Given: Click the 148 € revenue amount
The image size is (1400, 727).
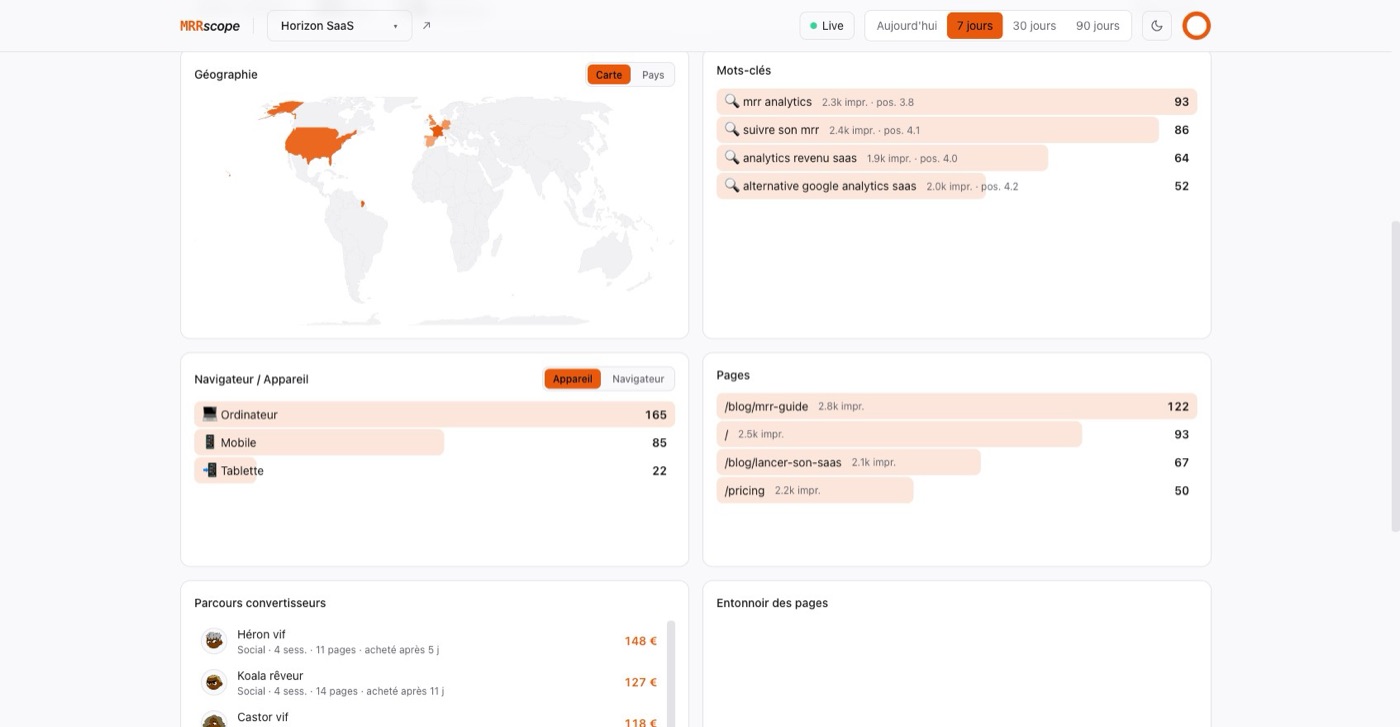Looking at the screenshot, I should 641,641.
